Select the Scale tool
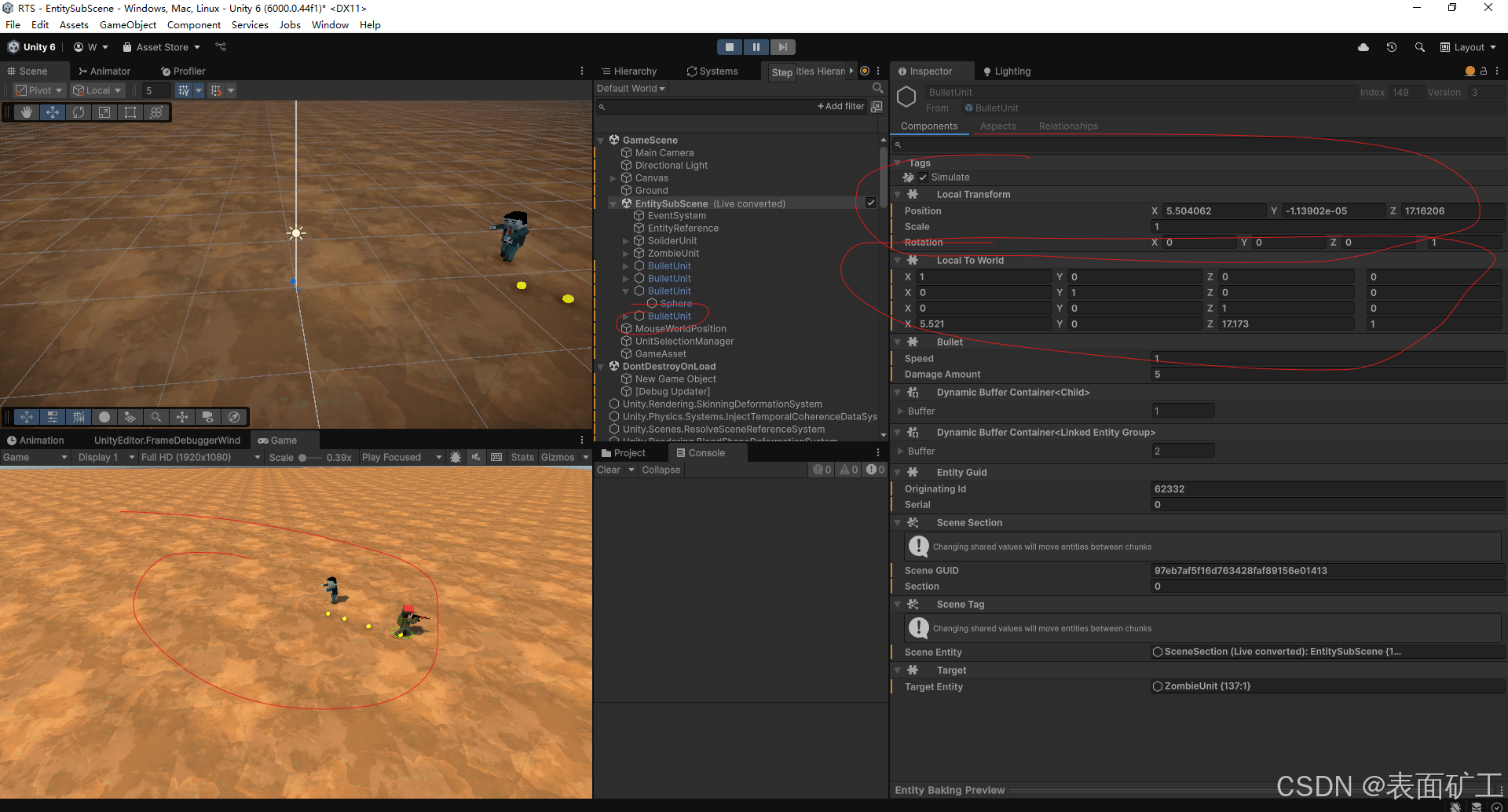Screen dimensions: 1508x812 [x=104, y=112]
